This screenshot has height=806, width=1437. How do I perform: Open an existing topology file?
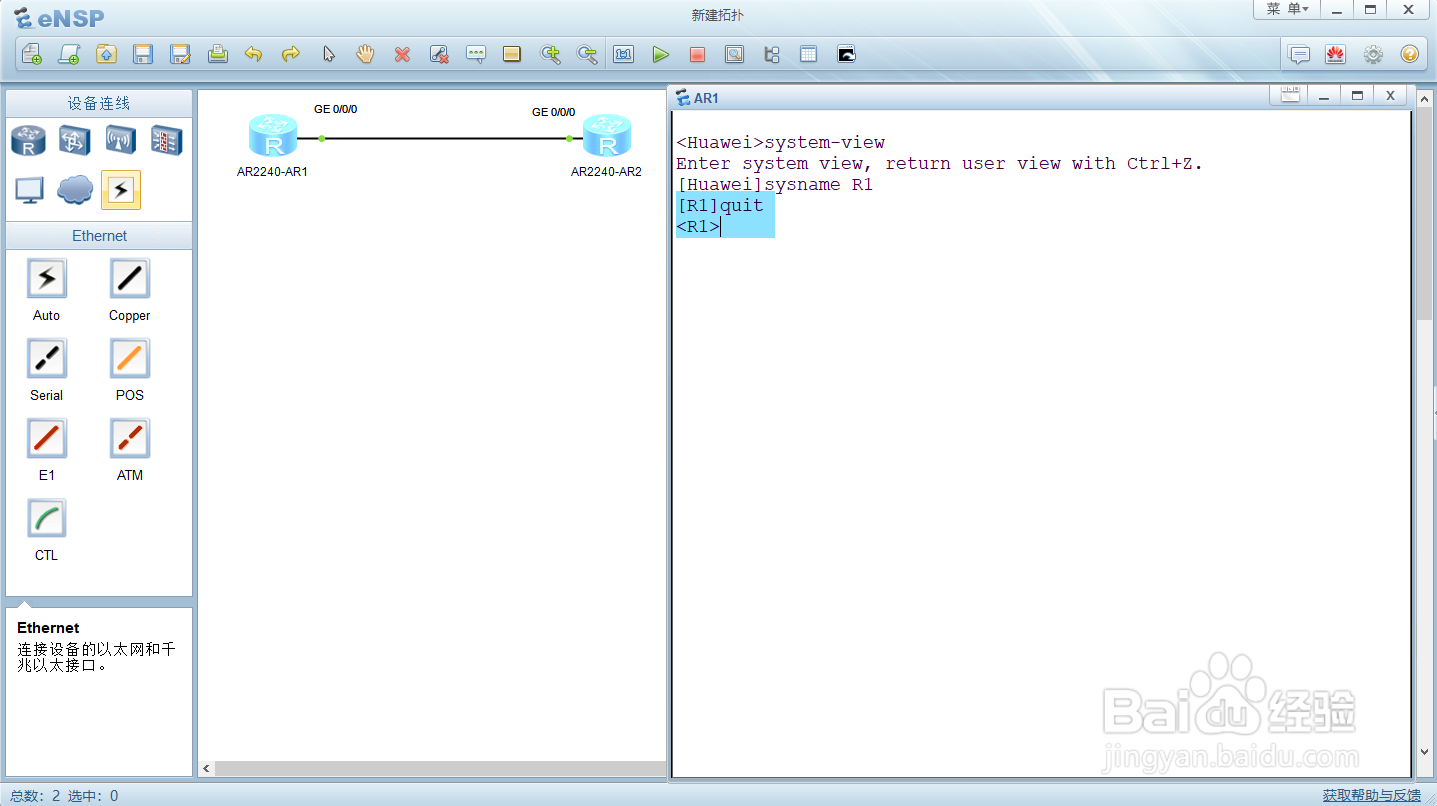pyautogui.click(x=106, y=54)
